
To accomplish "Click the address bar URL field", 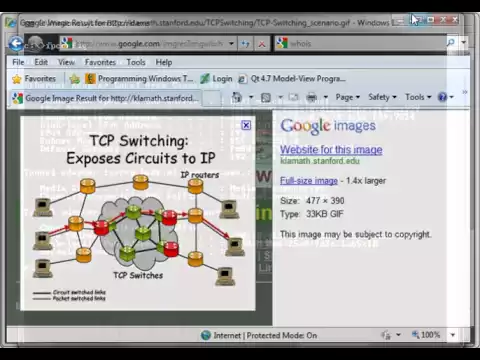I will 149,44.
